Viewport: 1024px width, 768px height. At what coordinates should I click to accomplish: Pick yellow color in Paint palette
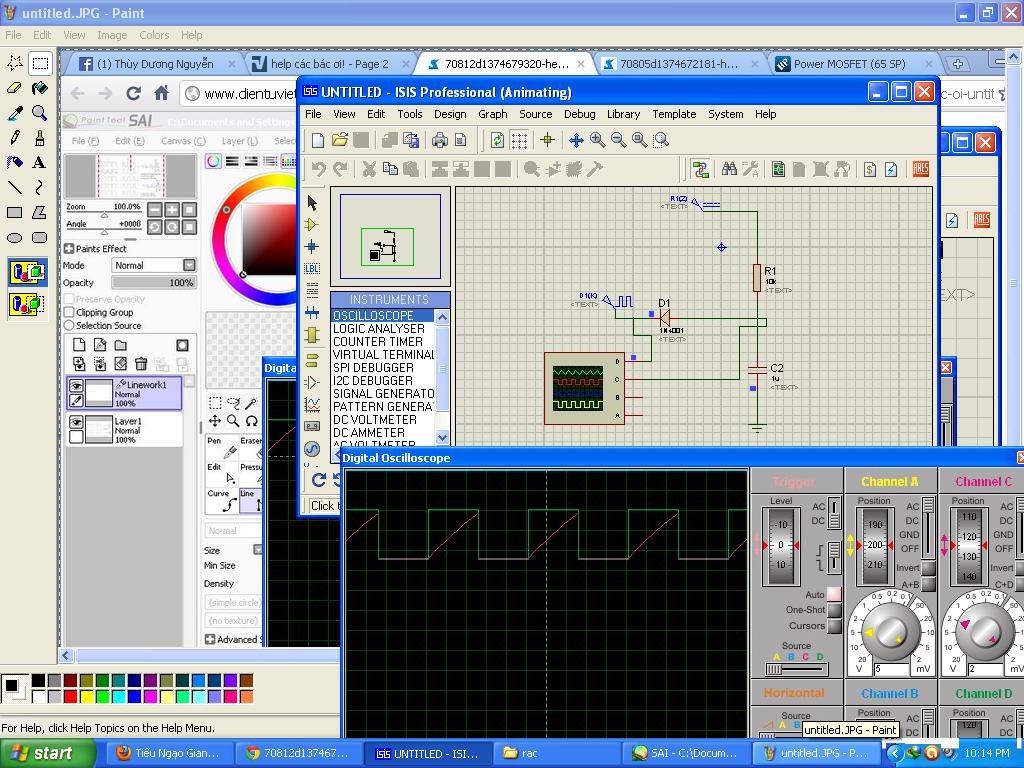[x=86, y=696]
